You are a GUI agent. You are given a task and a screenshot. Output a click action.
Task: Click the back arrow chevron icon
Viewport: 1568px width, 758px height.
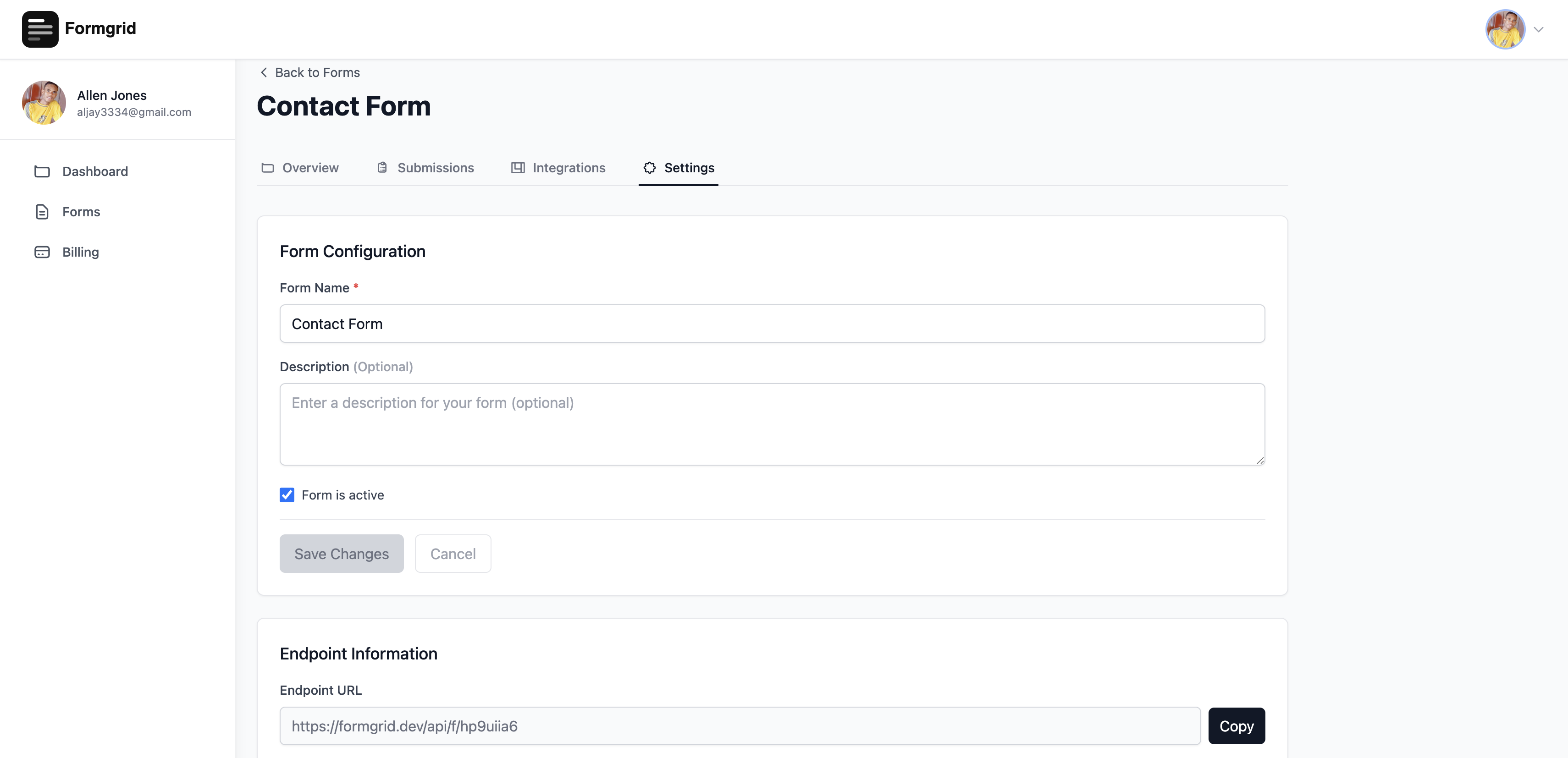264,72
